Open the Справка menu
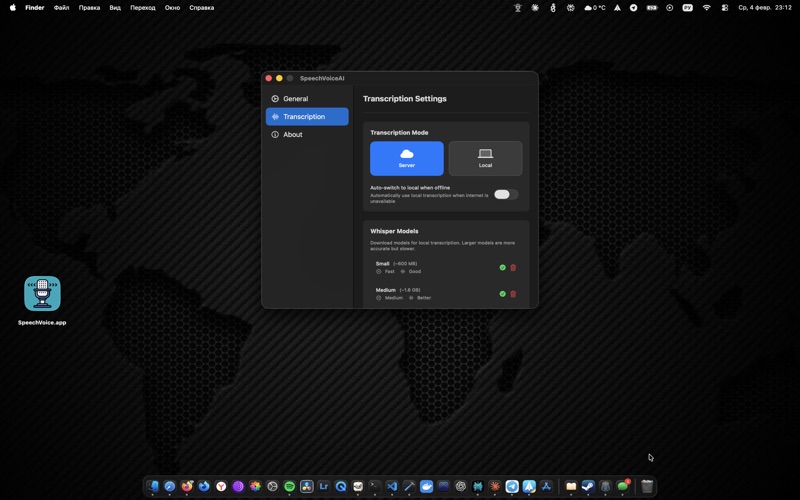Viewport: 800px width, 500px height. click(x=202, y=8)
